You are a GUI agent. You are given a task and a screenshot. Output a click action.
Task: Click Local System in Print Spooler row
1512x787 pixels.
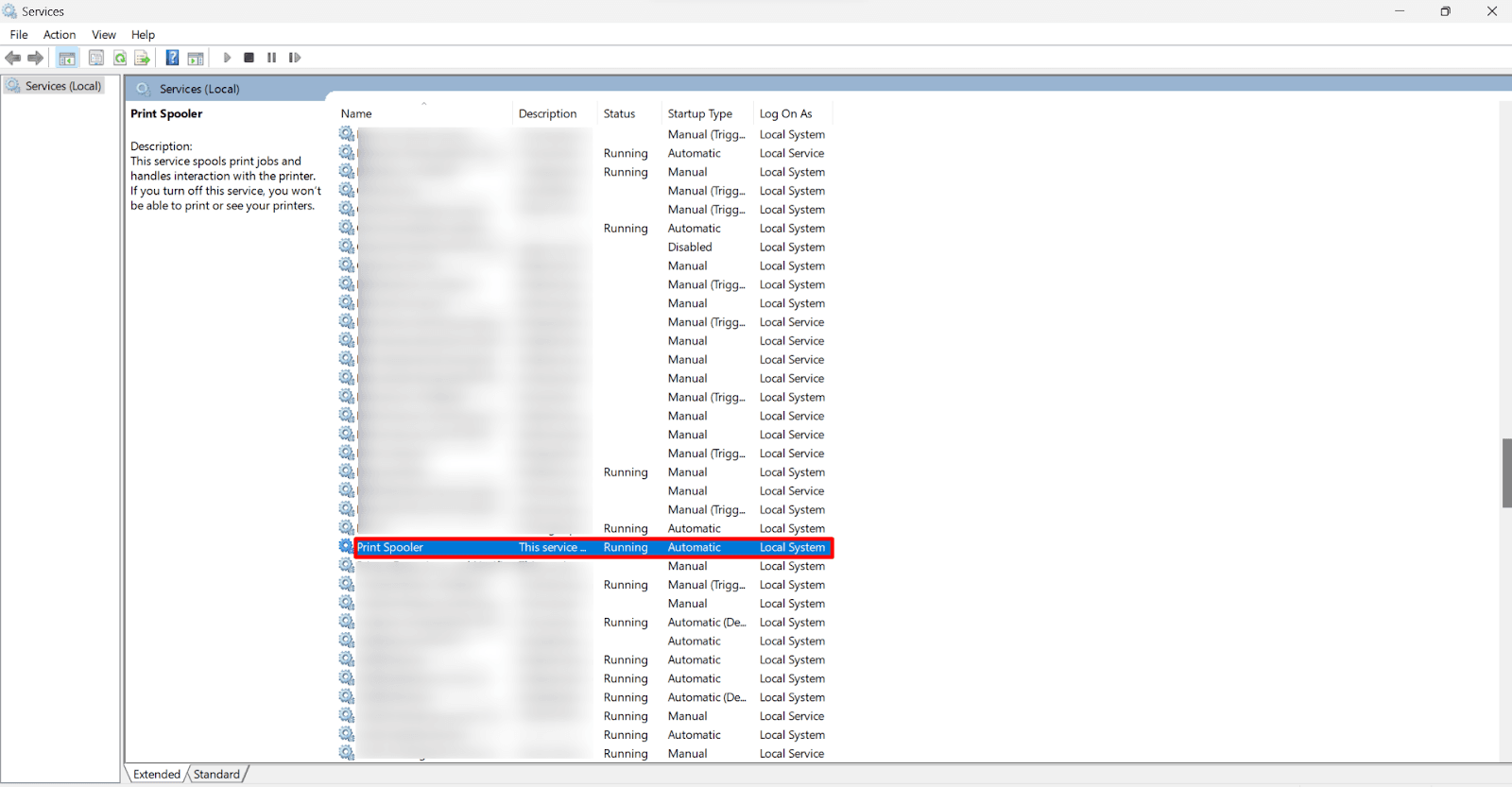793,548
